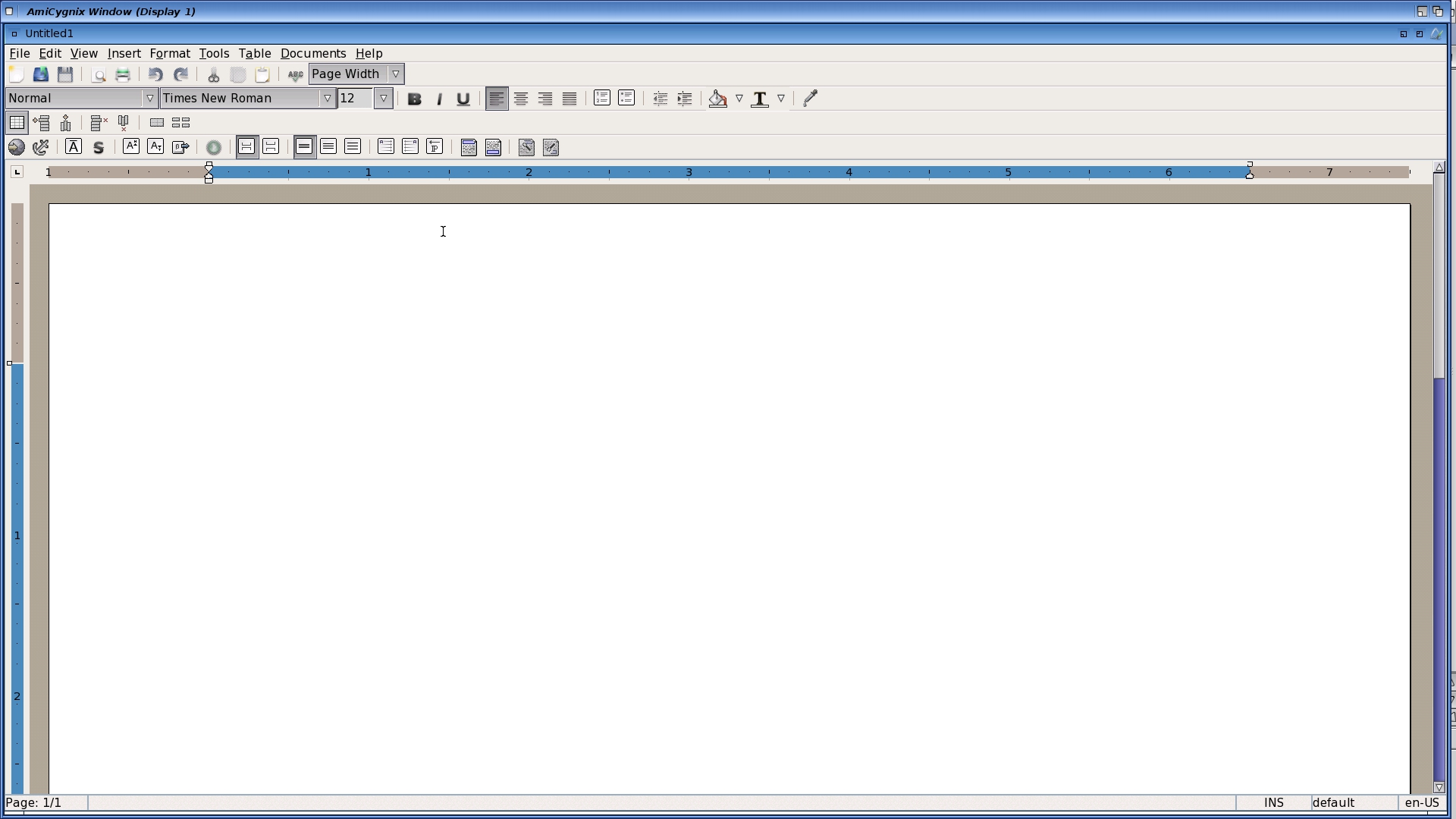Viewport: 1456px width, 819px height.
Task: Insert a bookmark using the anchor icon
Action: [x=41, y=147]
